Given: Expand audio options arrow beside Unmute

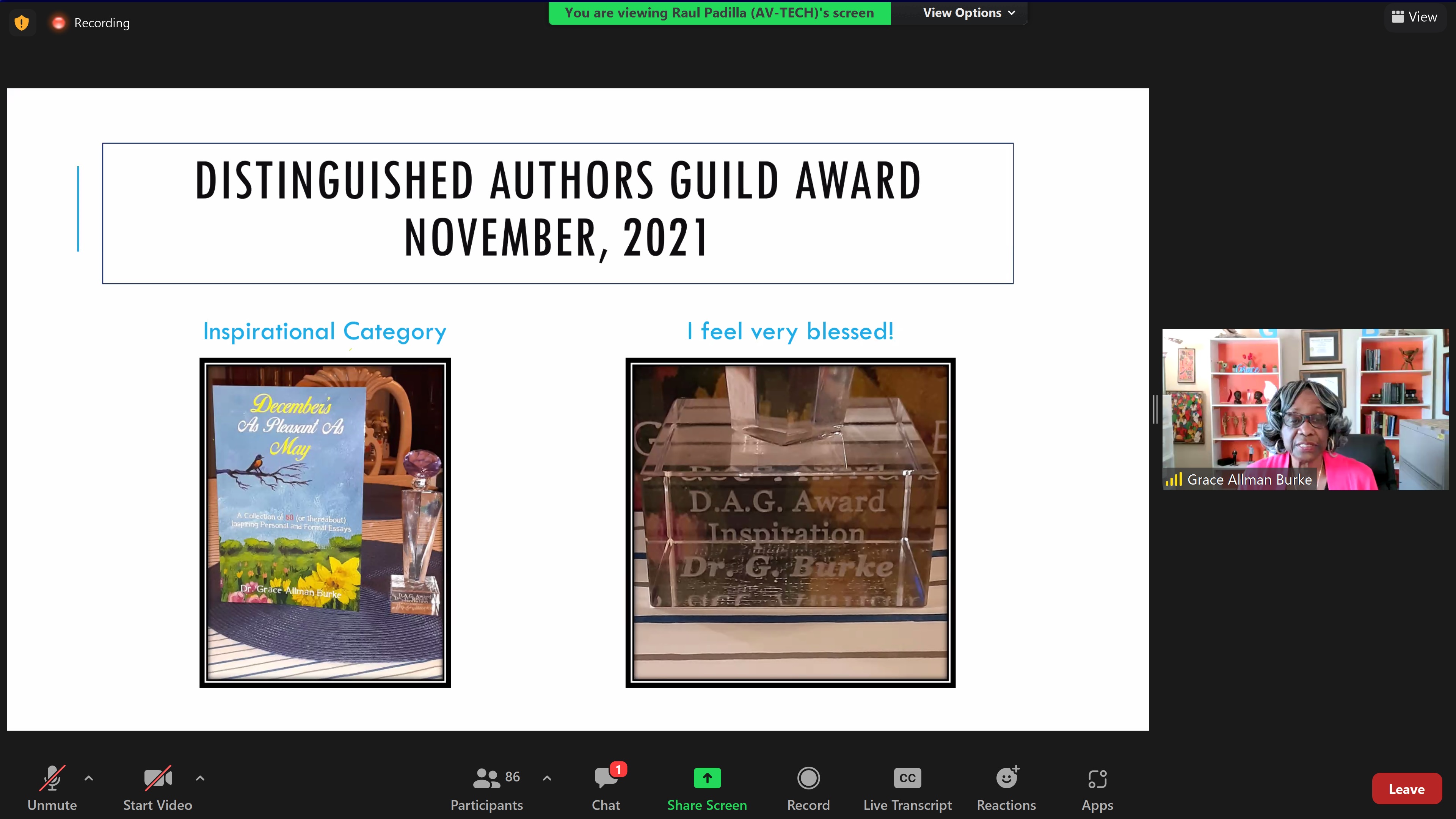Looking at the screenshot, I should point(89,778).
